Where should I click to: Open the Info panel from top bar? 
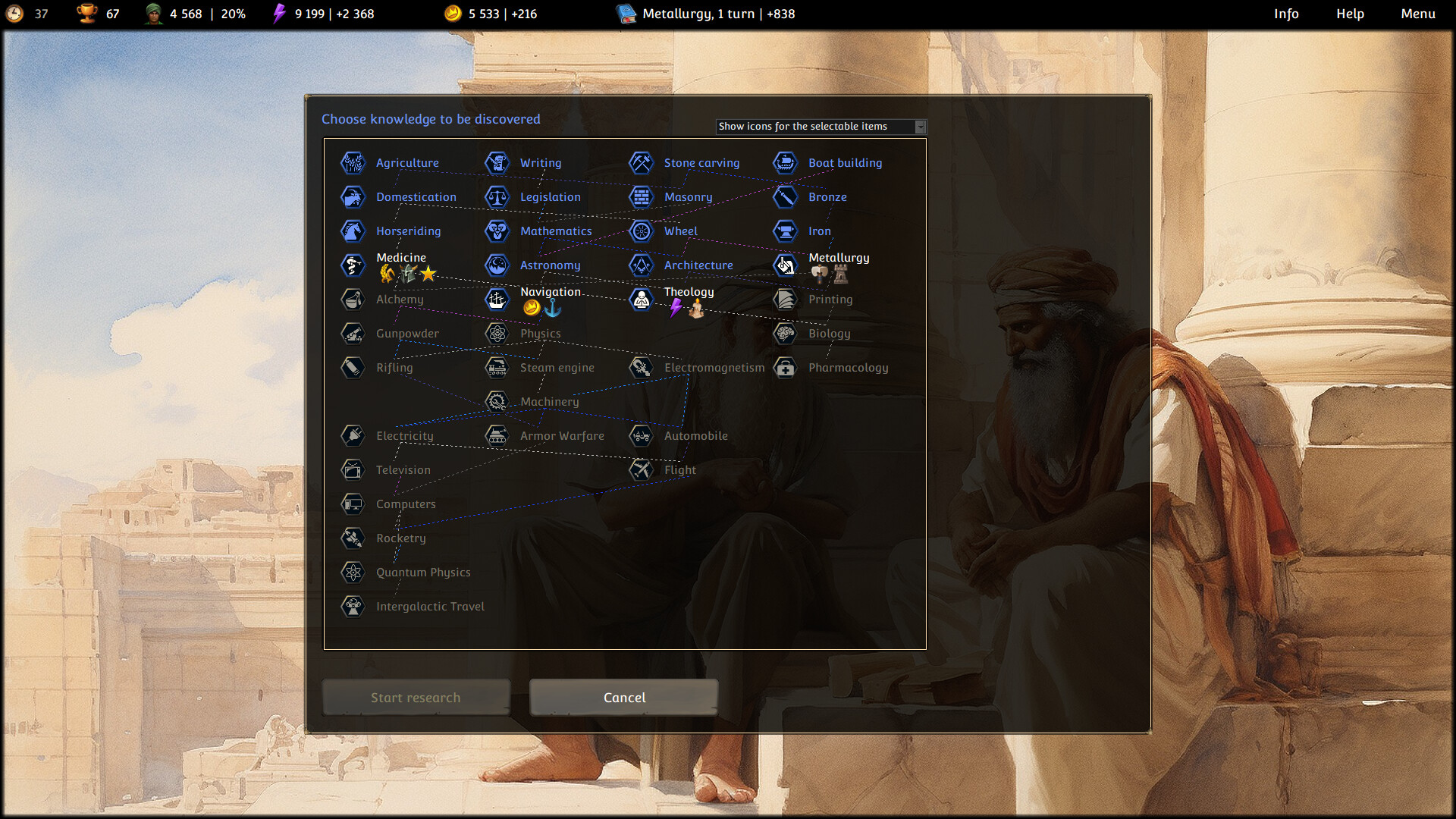coord(1286,14)
